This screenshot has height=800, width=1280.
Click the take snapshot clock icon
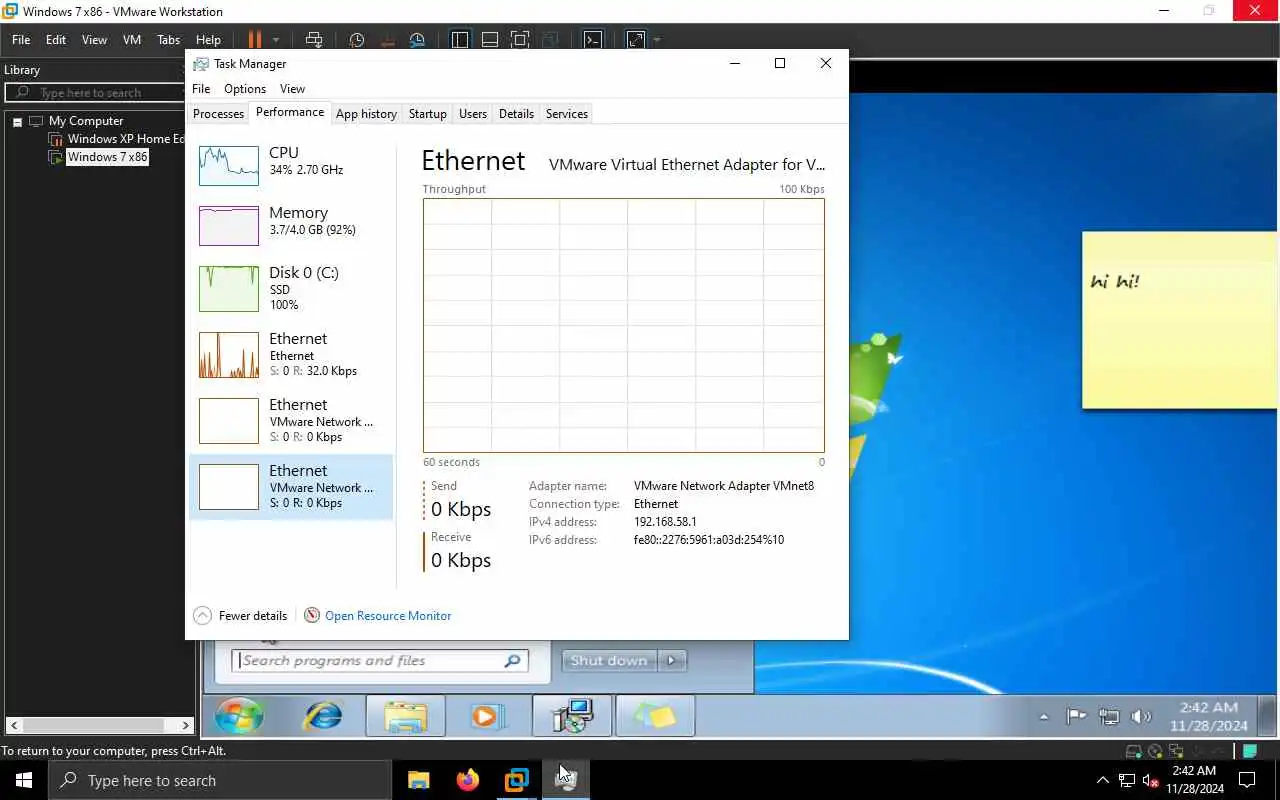(357, 40)
